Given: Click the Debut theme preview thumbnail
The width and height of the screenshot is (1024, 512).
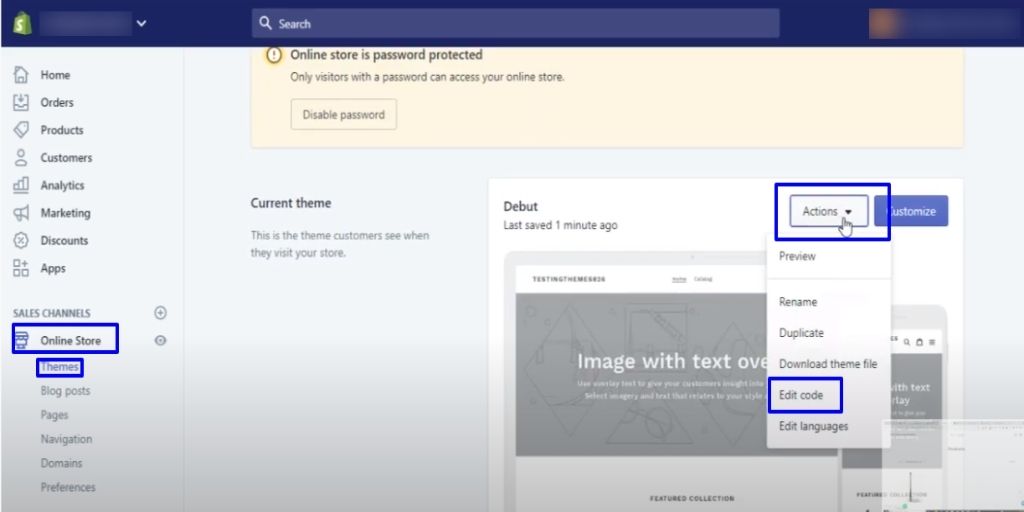Looking at the screenshot, I should 672,381.
